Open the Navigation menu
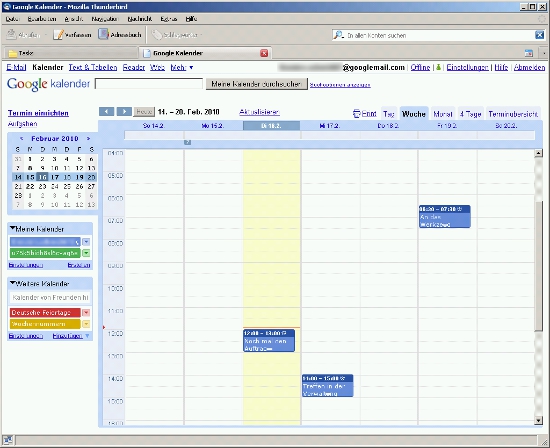550x448 pixels. 105,19
